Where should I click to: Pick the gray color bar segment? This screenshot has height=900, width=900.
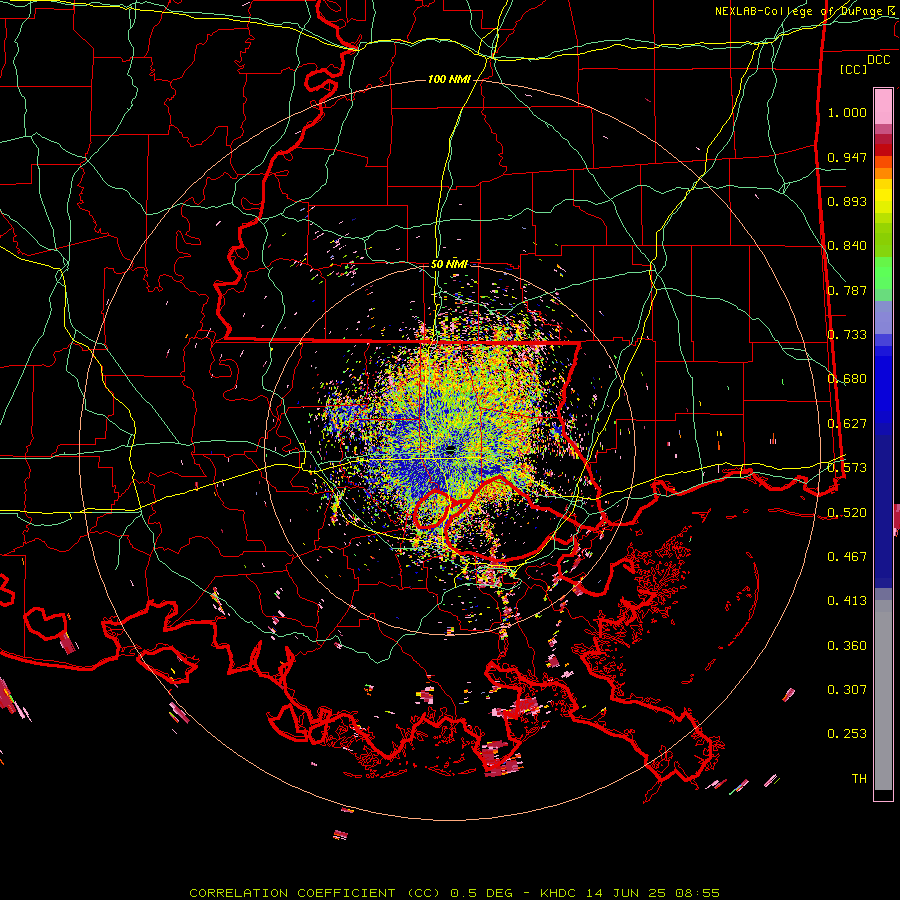pyautogui.click(x=883, y=695)
